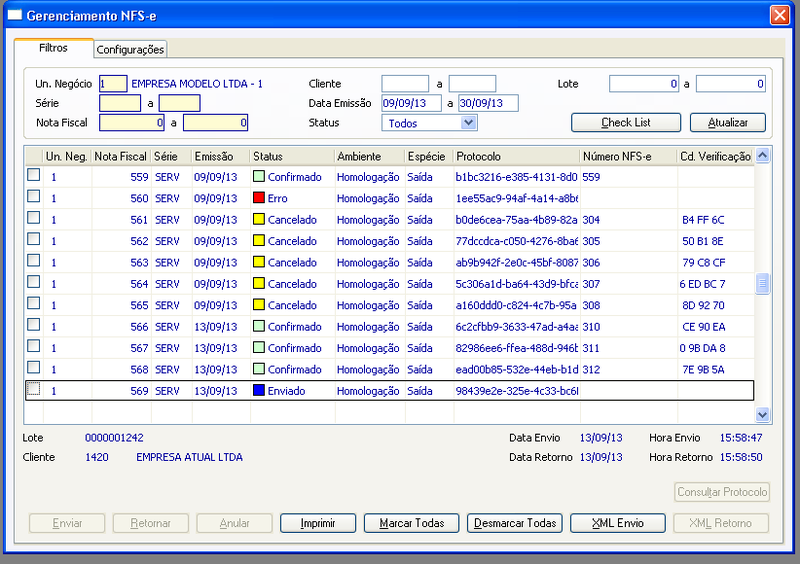Focus the first Nota Fiscal input field
This screenshot has height=564, width=800.
(132, 122)
